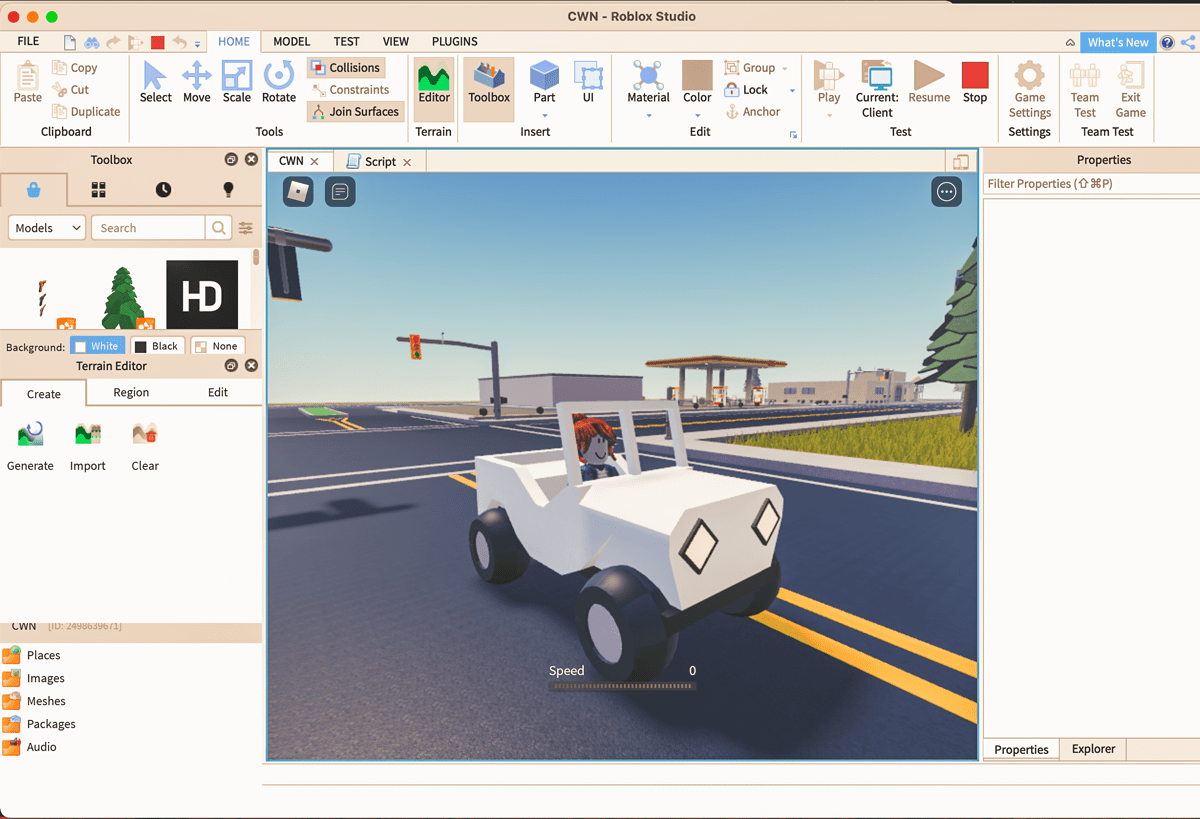Open the chat icon in viewport
Image resolution: width=1200 pixels, height=819 pixels.
click(x=340, y=191)
